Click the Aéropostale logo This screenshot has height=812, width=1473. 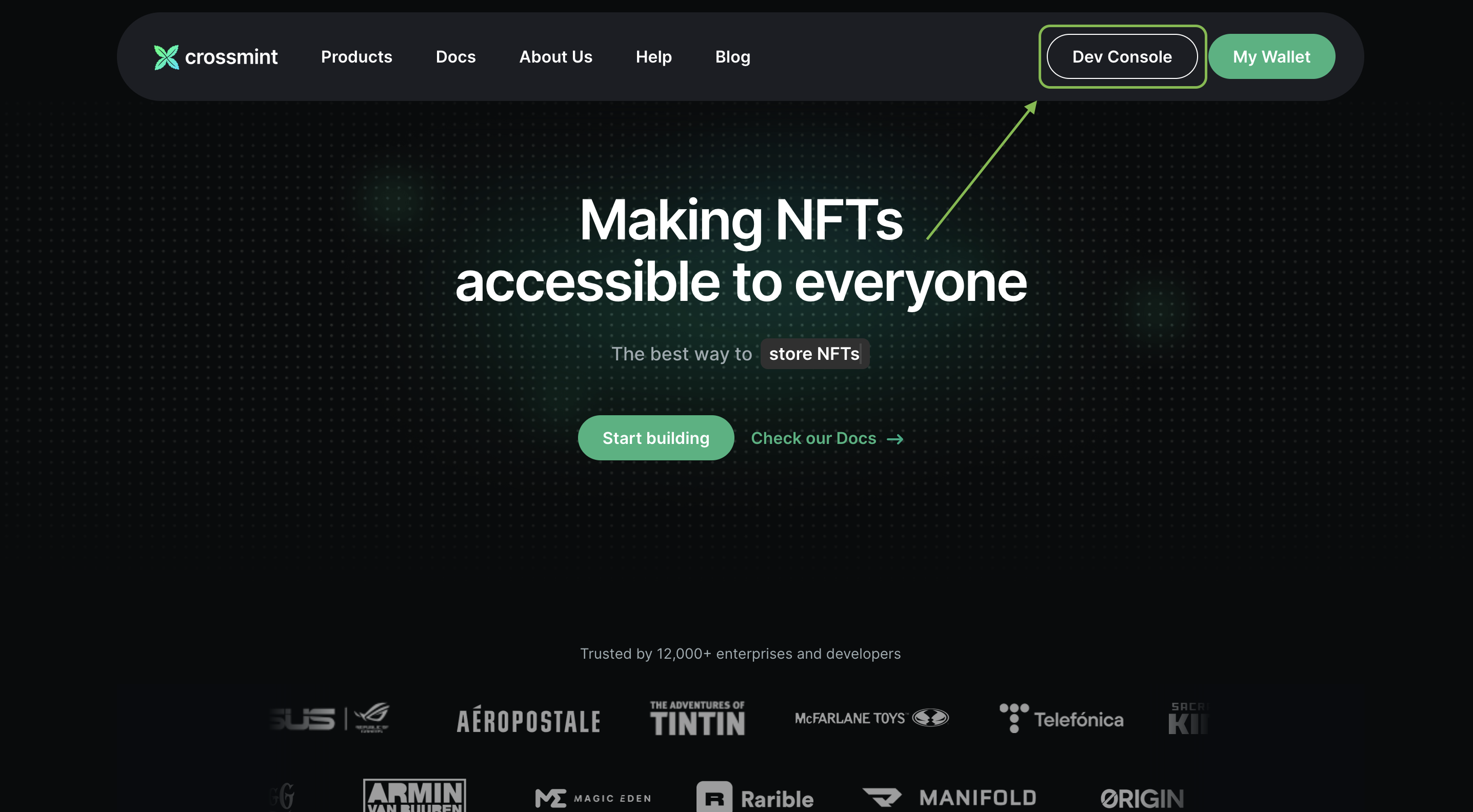pyautogui.click(x=528, y=719)
